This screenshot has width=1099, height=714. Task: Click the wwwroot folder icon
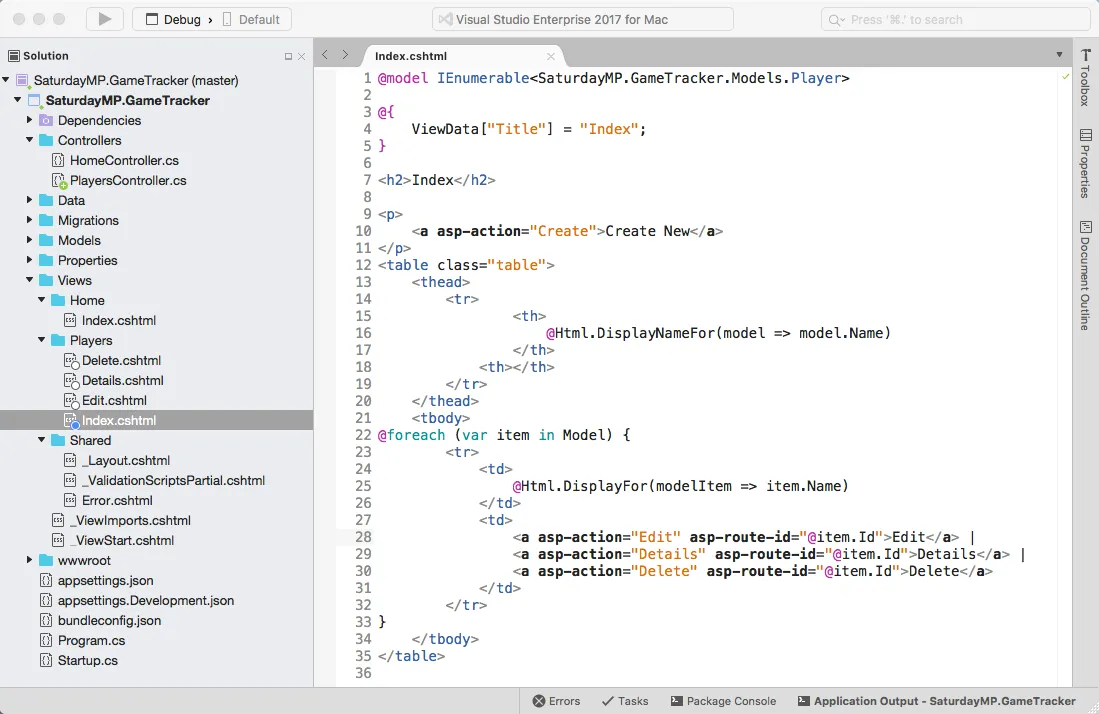point(46,561)
